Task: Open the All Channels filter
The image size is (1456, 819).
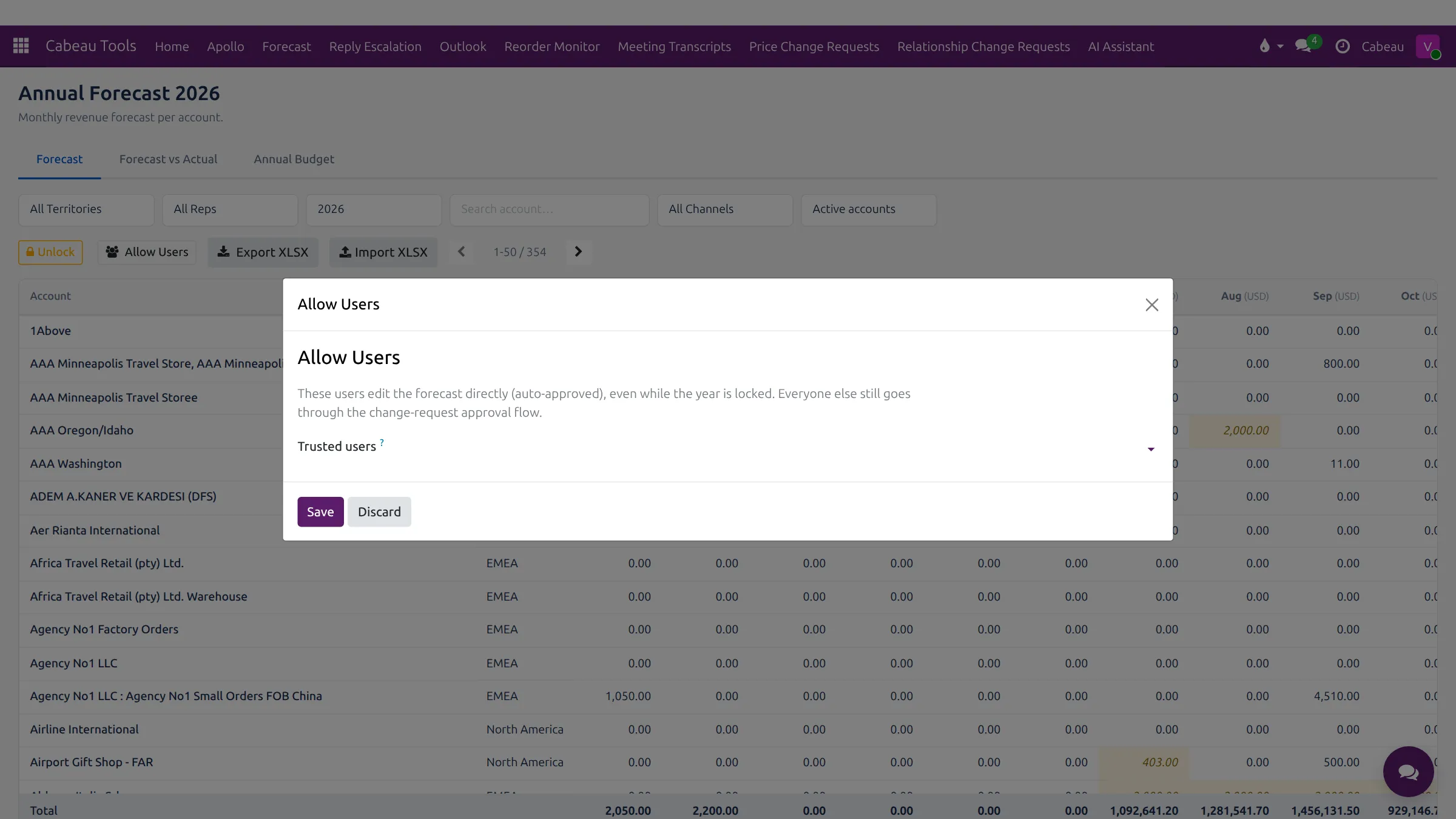Action: coord(725,209)
